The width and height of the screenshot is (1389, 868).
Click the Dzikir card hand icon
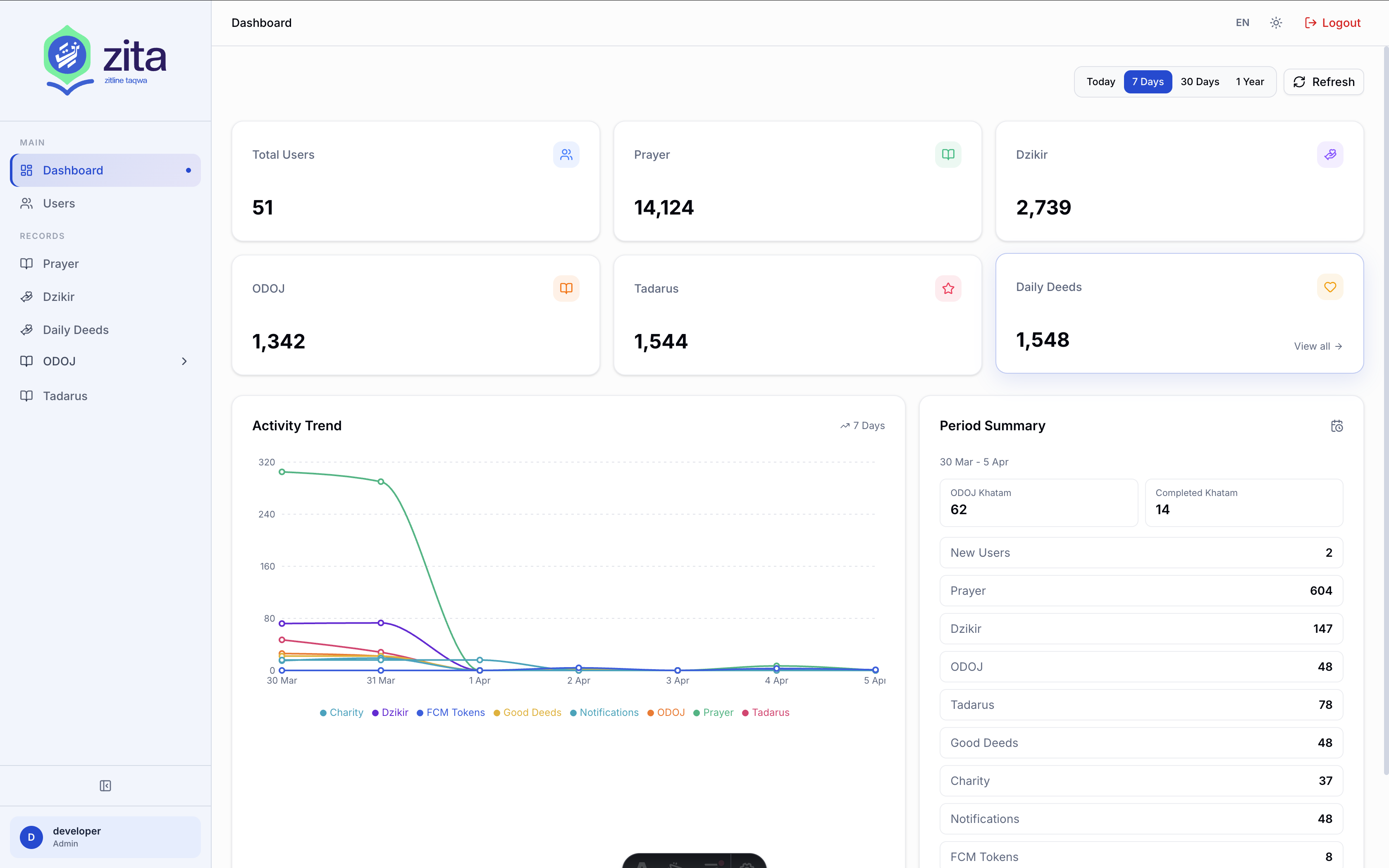1330,155
